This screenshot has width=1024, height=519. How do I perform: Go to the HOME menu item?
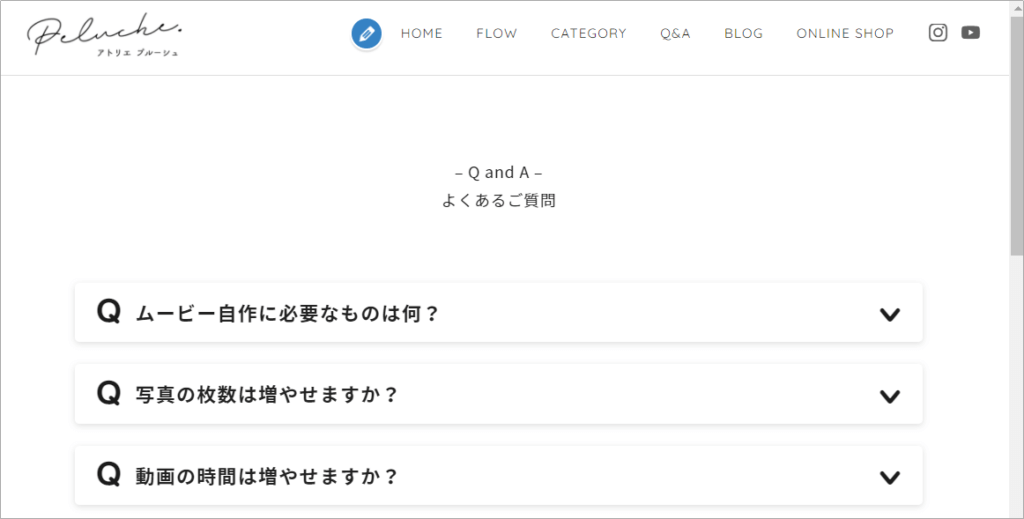pyautogui.click(x=421, y=33)
